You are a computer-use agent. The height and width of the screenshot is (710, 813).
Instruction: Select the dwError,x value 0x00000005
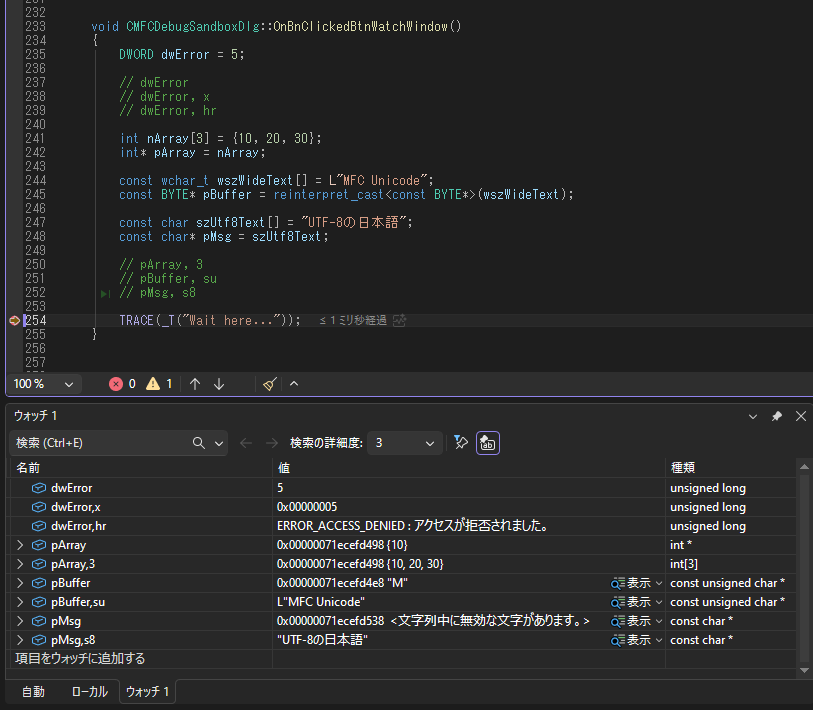point(307,507)
